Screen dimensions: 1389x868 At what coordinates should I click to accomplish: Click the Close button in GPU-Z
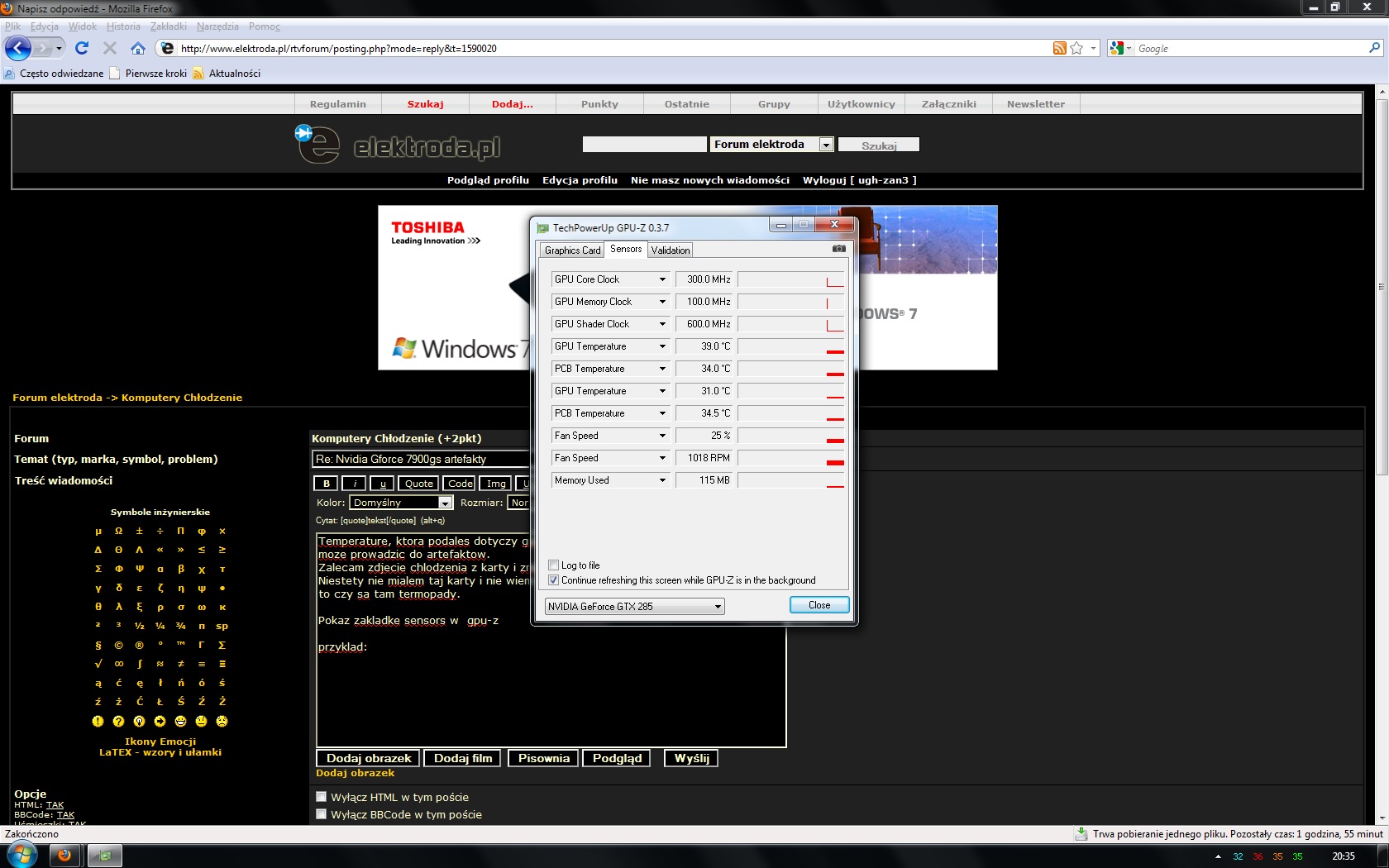(x=819, y=605)
